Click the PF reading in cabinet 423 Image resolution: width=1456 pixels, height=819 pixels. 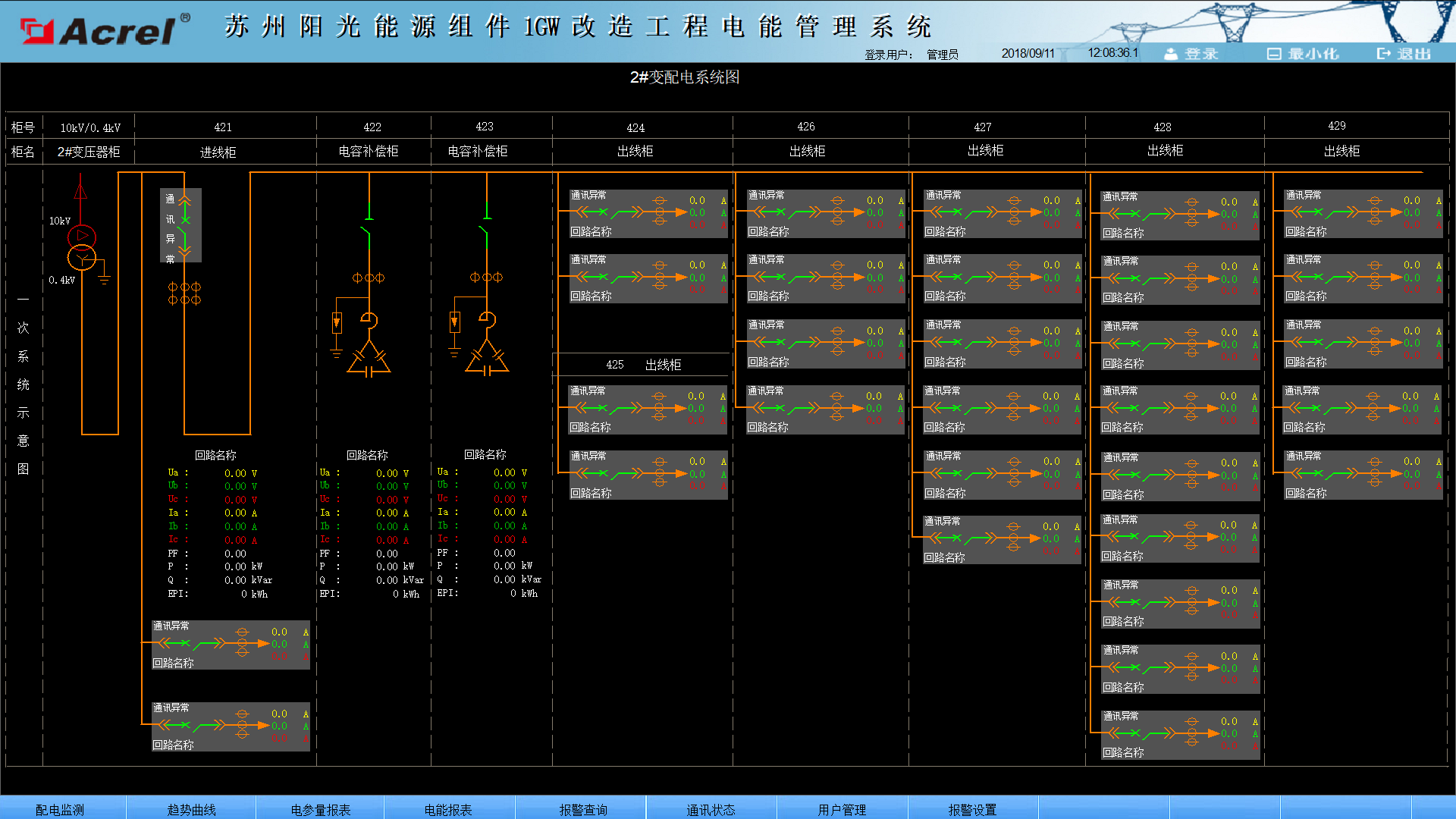click(x=504, y=553)
